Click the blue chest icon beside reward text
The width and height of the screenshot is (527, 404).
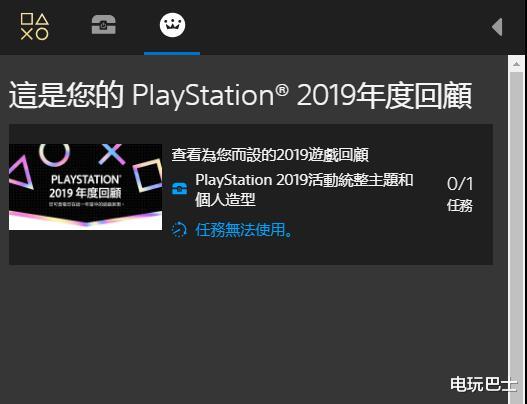click(179, 189)
